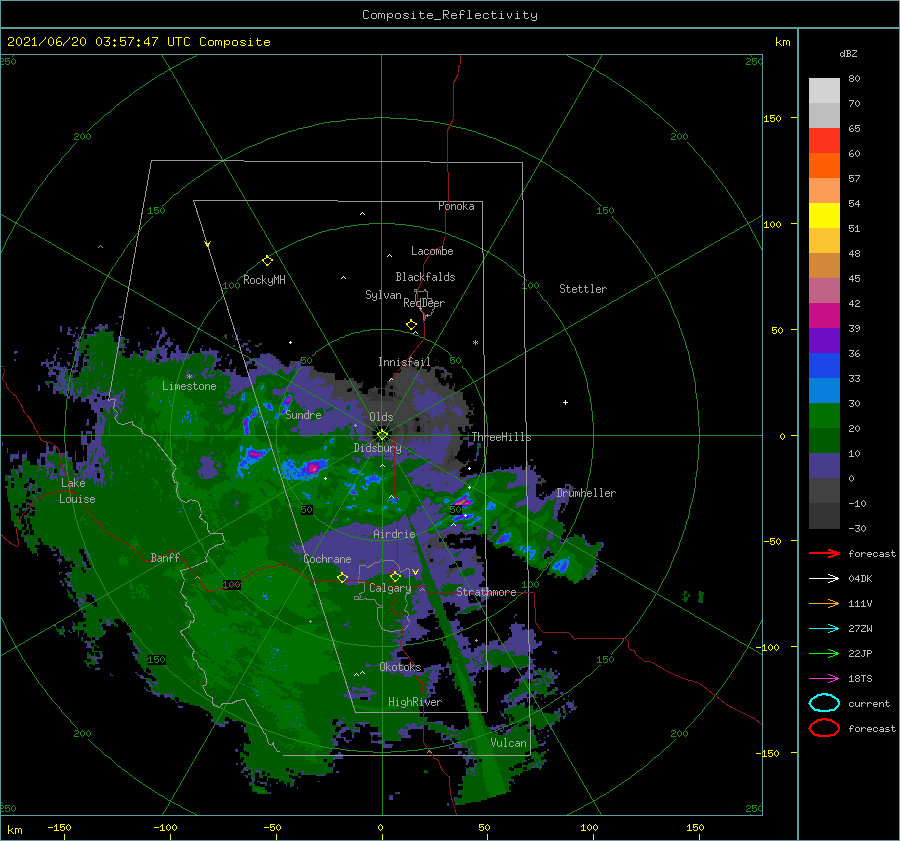Click the Vulcan city label
The height and width of the screenshot is (841, 900).
tap(508, 743)
